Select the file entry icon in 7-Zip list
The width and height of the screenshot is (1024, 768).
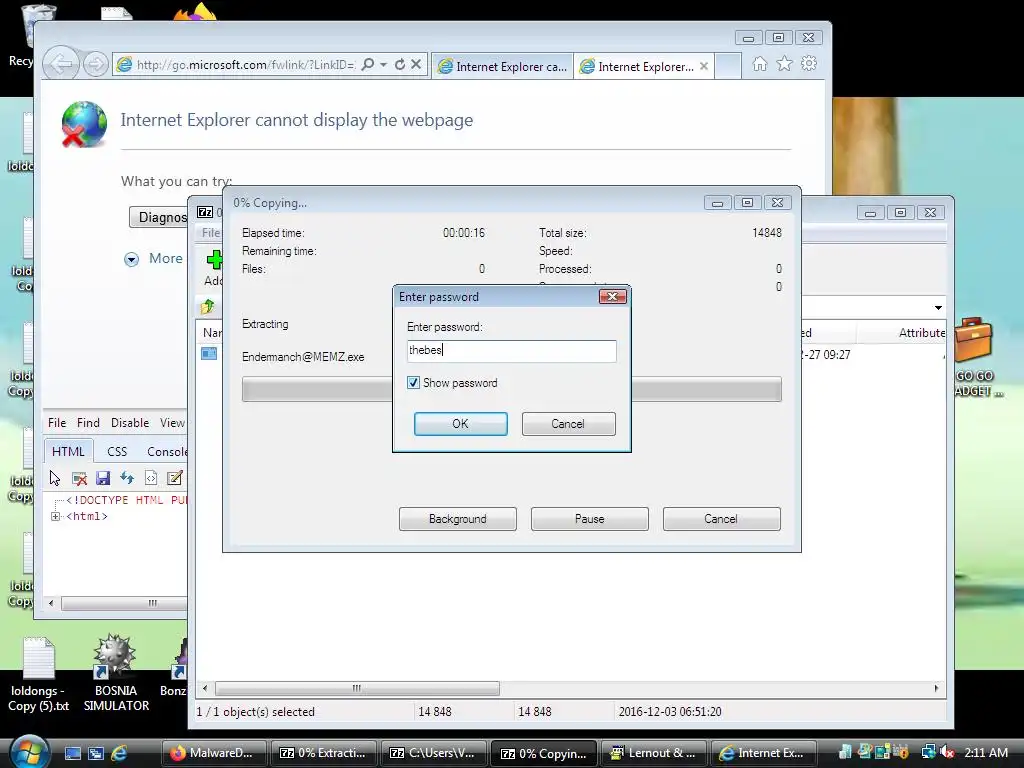click(209, 353)
